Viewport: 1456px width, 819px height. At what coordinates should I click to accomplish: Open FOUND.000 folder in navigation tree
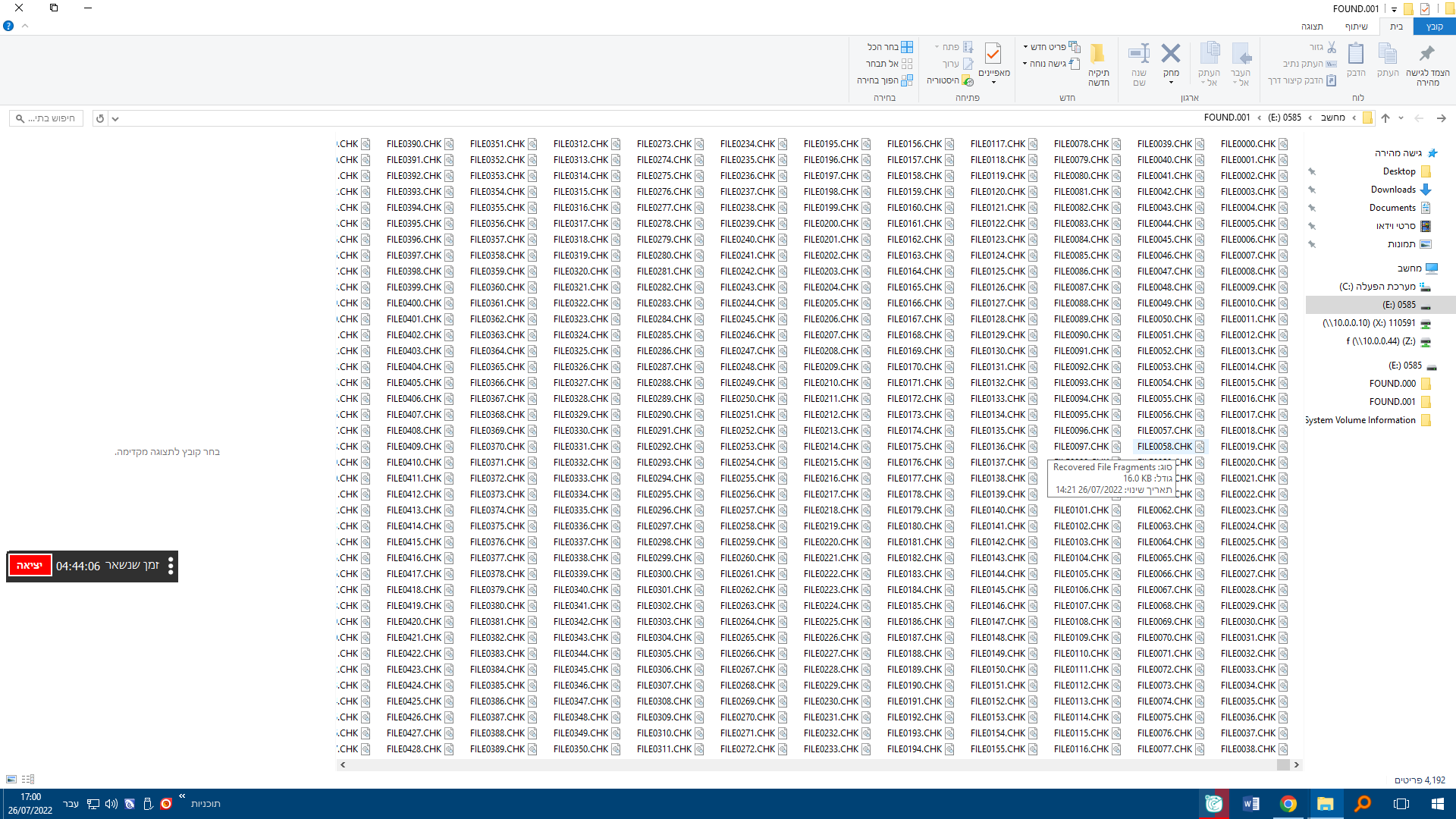click(1392, 384)
